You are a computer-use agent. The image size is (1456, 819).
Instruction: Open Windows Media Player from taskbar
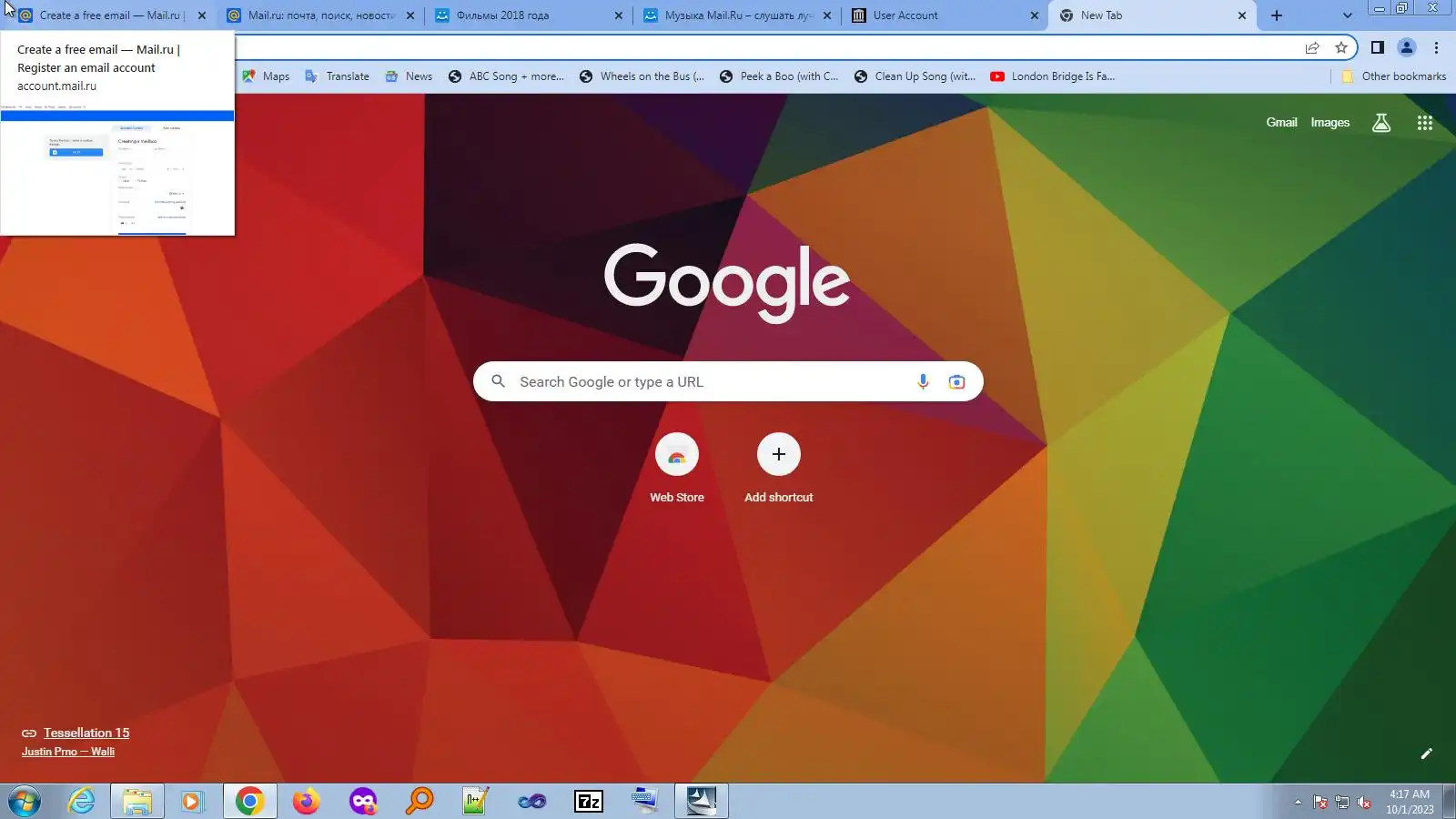pos(192,802)
